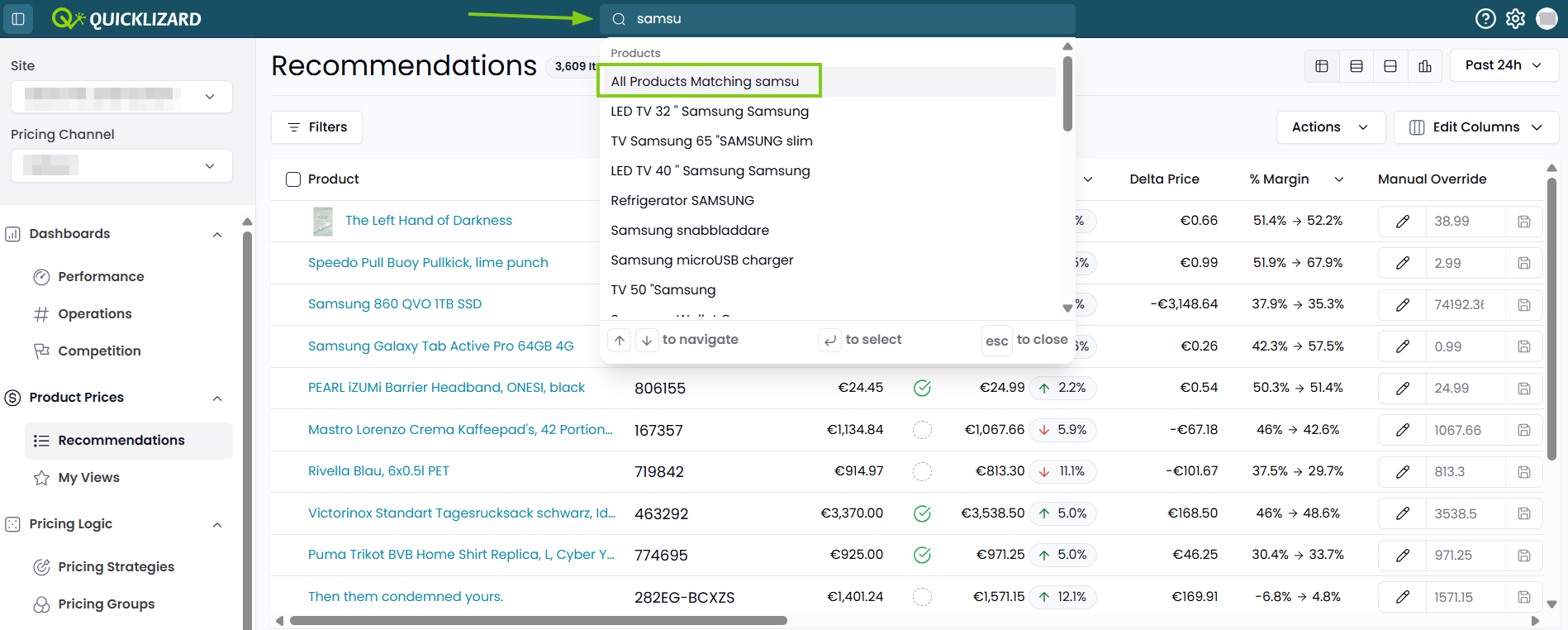The height and width of the screenshot is (630, 1568).
Task: Open the Edit Columns dropdown
Action: 1476,127
